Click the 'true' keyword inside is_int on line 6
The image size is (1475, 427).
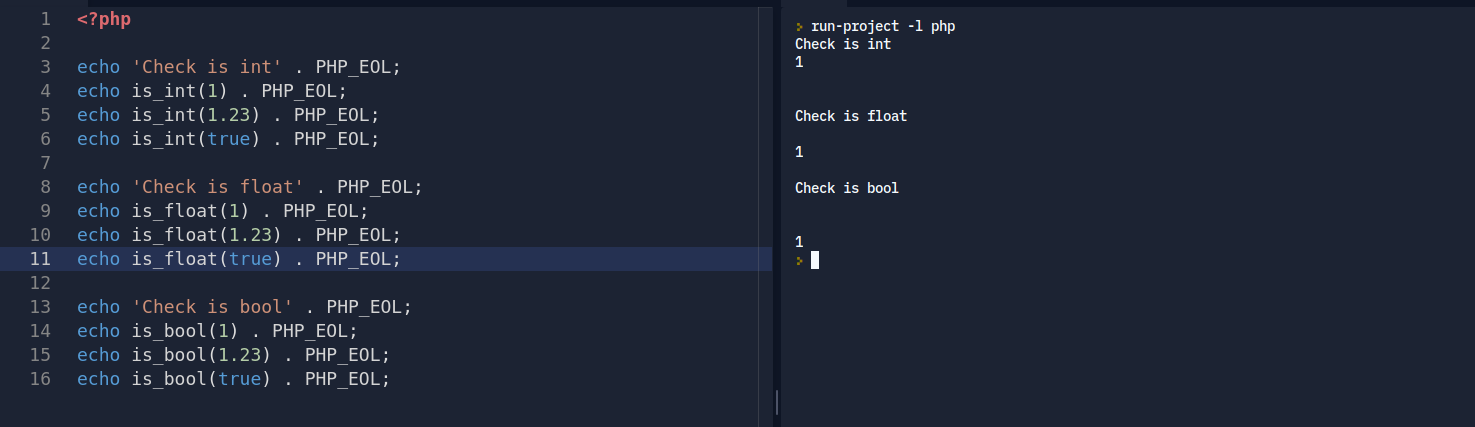pyautogui.click(x=228, y=139)
